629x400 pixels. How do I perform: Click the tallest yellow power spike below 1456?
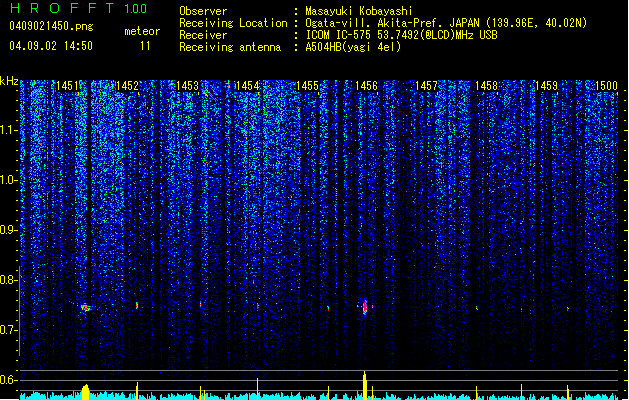click(365, 386)
